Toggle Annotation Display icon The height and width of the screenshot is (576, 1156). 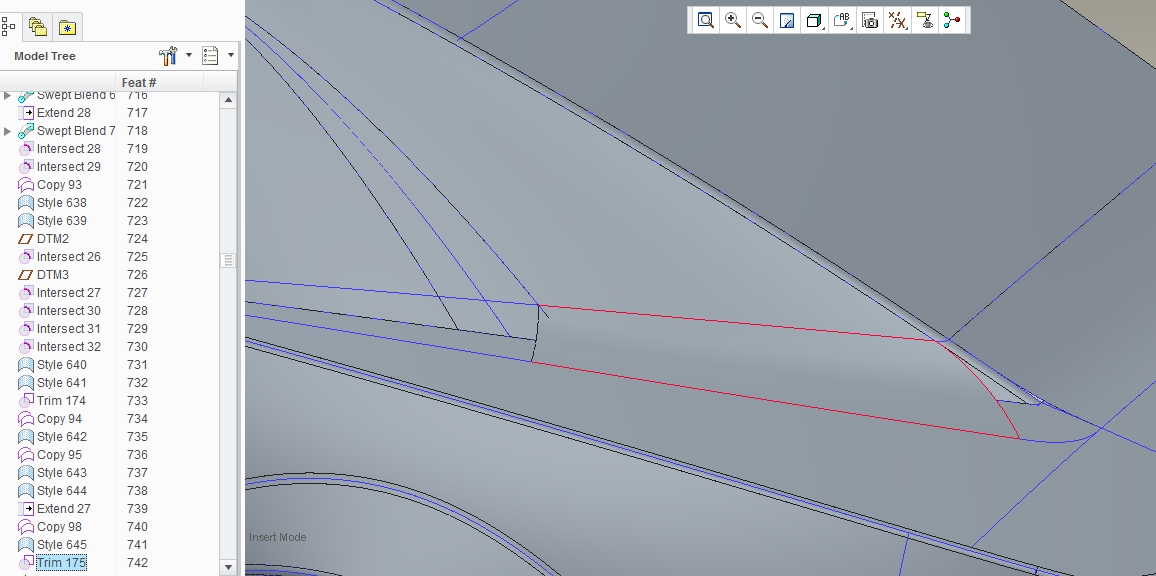pos(925,20)
